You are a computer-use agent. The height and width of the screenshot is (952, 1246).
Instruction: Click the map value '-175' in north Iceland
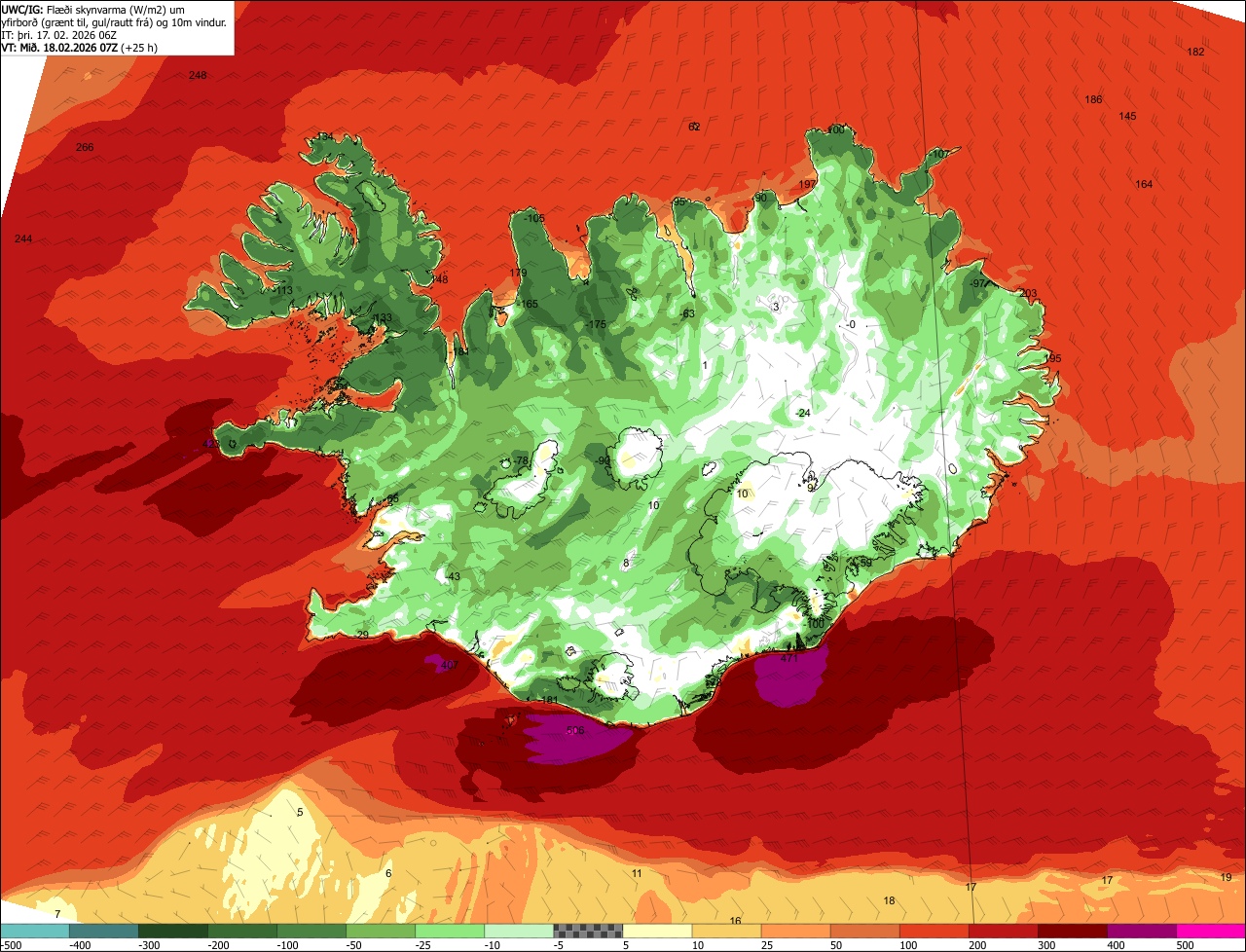pos(595,324)
